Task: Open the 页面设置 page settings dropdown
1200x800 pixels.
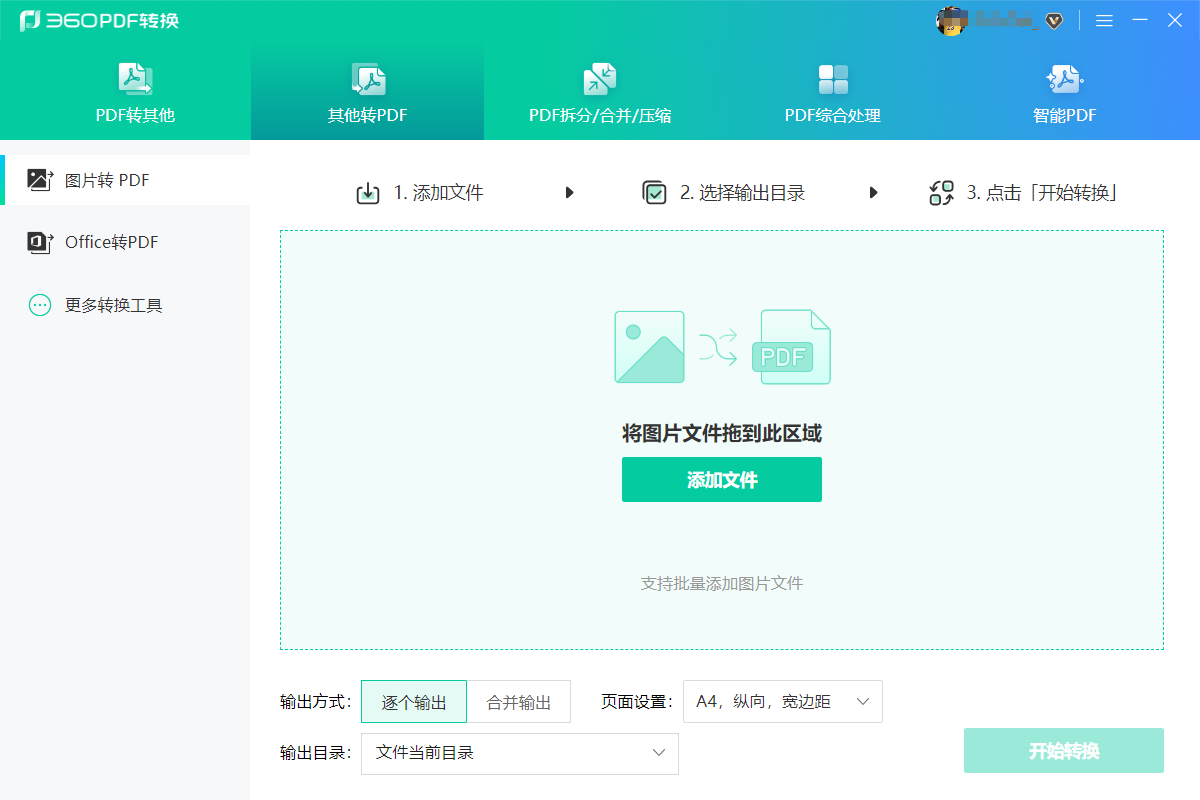Action: (783, 701)
